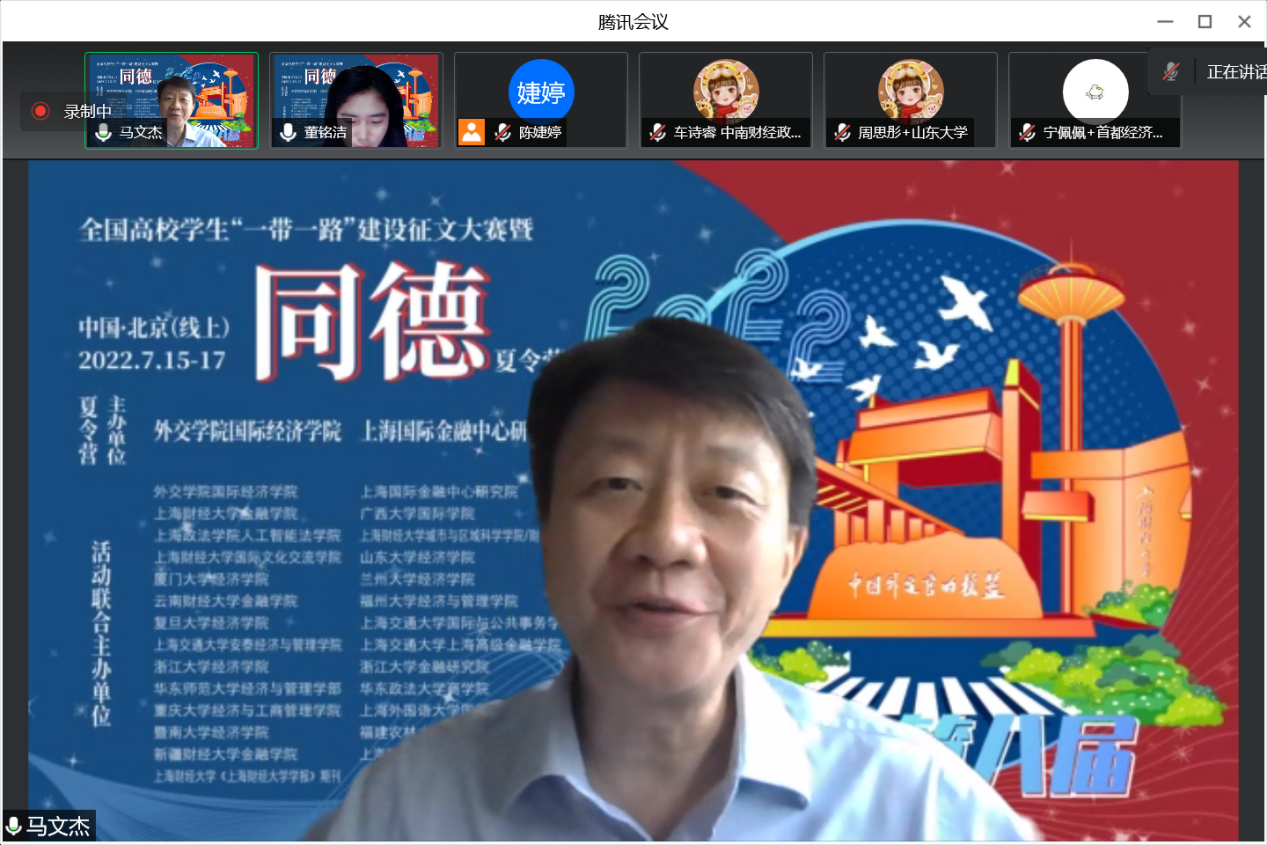Click the 马文杰 name label on the main video

(58, 826)
